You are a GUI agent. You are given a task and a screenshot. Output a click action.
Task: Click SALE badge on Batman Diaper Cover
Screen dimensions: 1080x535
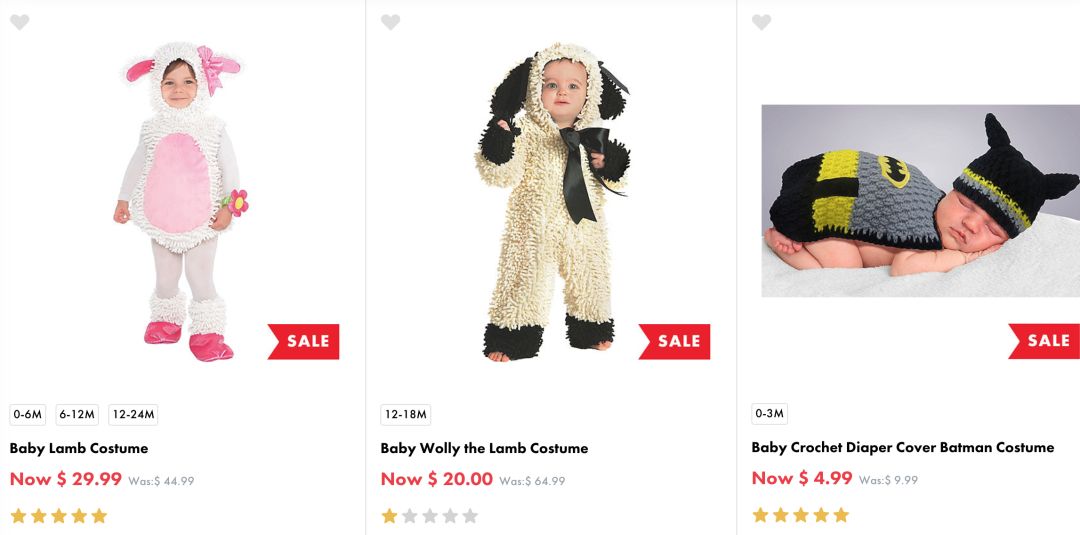coord(1045,341)
